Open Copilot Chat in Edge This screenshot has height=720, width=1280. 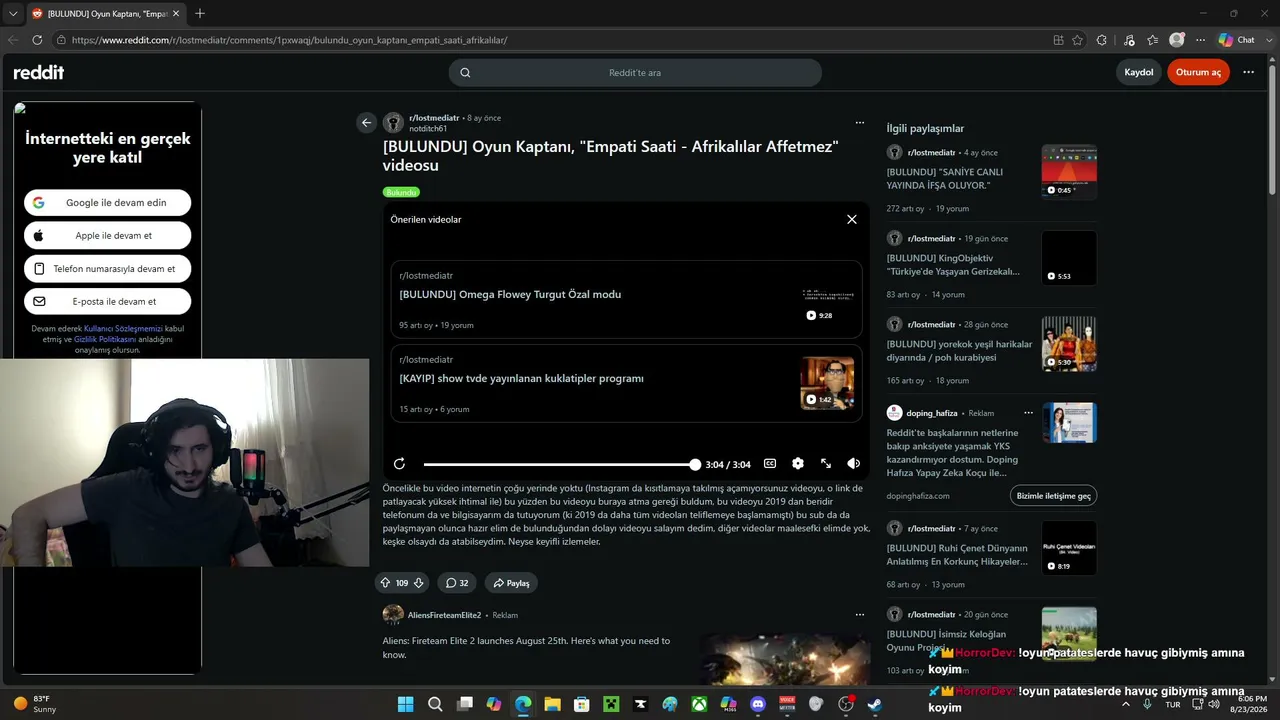(1238, 40)
